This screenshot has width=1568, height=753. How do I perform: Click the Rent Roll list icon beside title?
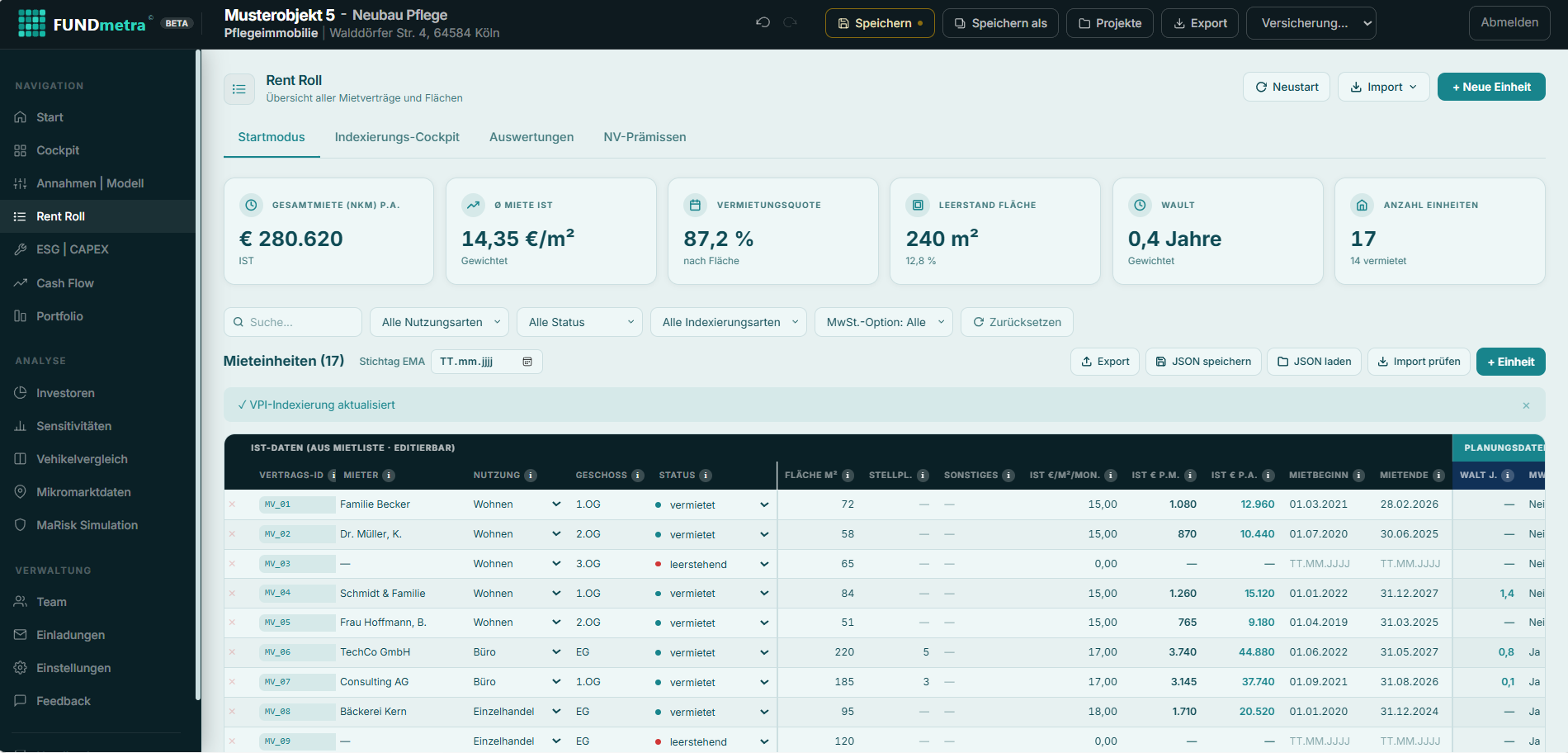(239, 88)
